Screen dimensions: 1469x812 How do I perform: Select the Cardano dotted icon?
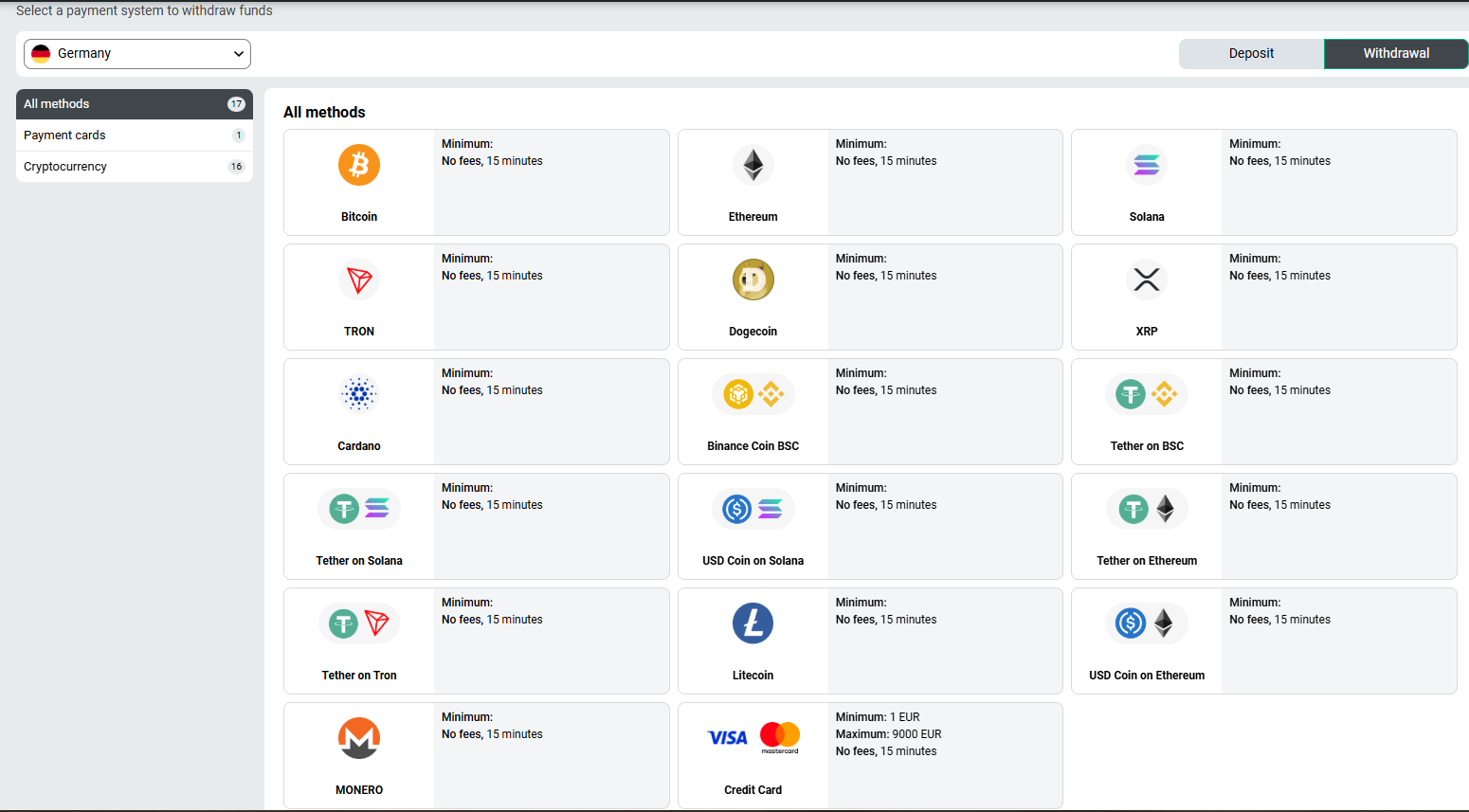[359, 394]
